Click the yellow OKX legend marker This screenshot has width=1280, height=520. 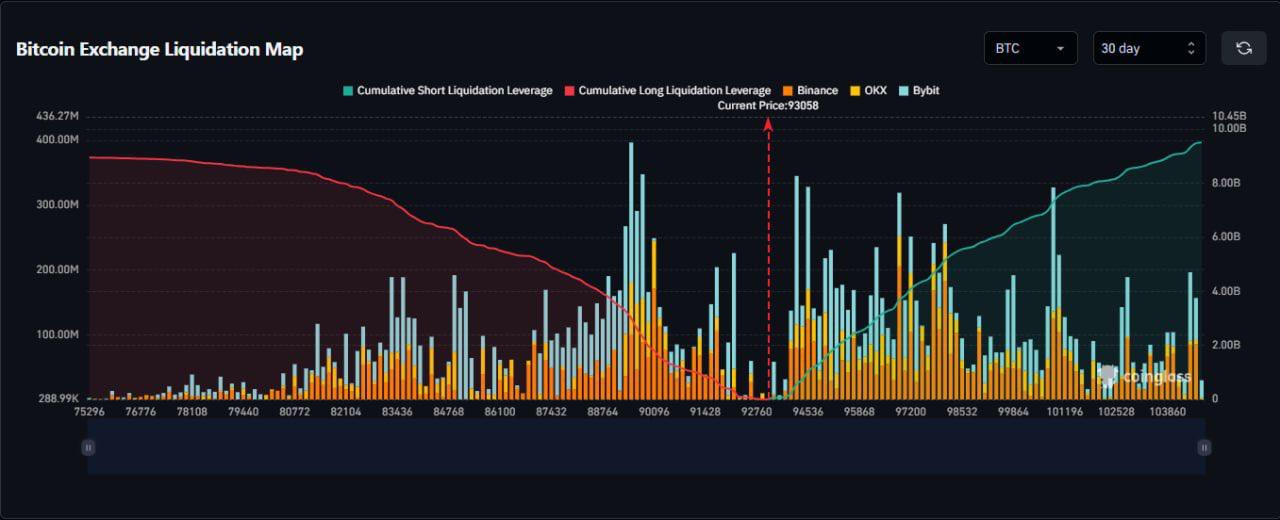point(855,91)
